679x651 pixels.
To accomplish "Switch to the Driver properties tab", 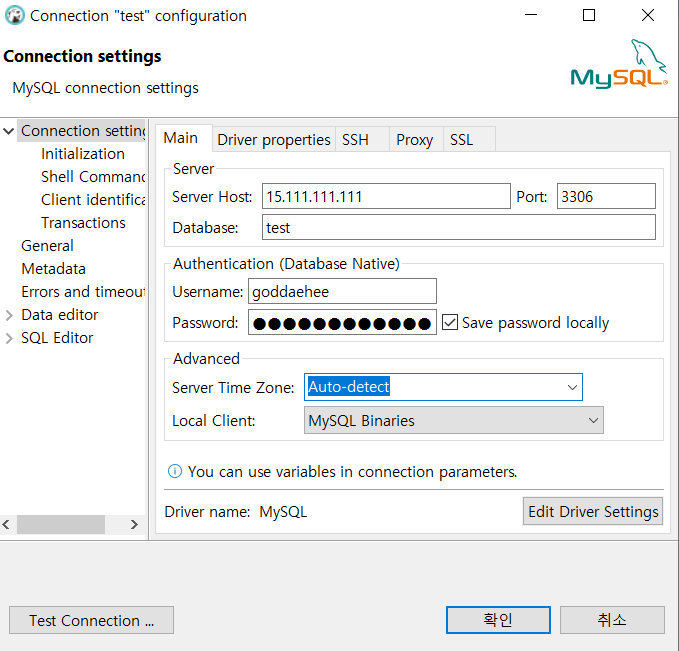I will (274, 140).
